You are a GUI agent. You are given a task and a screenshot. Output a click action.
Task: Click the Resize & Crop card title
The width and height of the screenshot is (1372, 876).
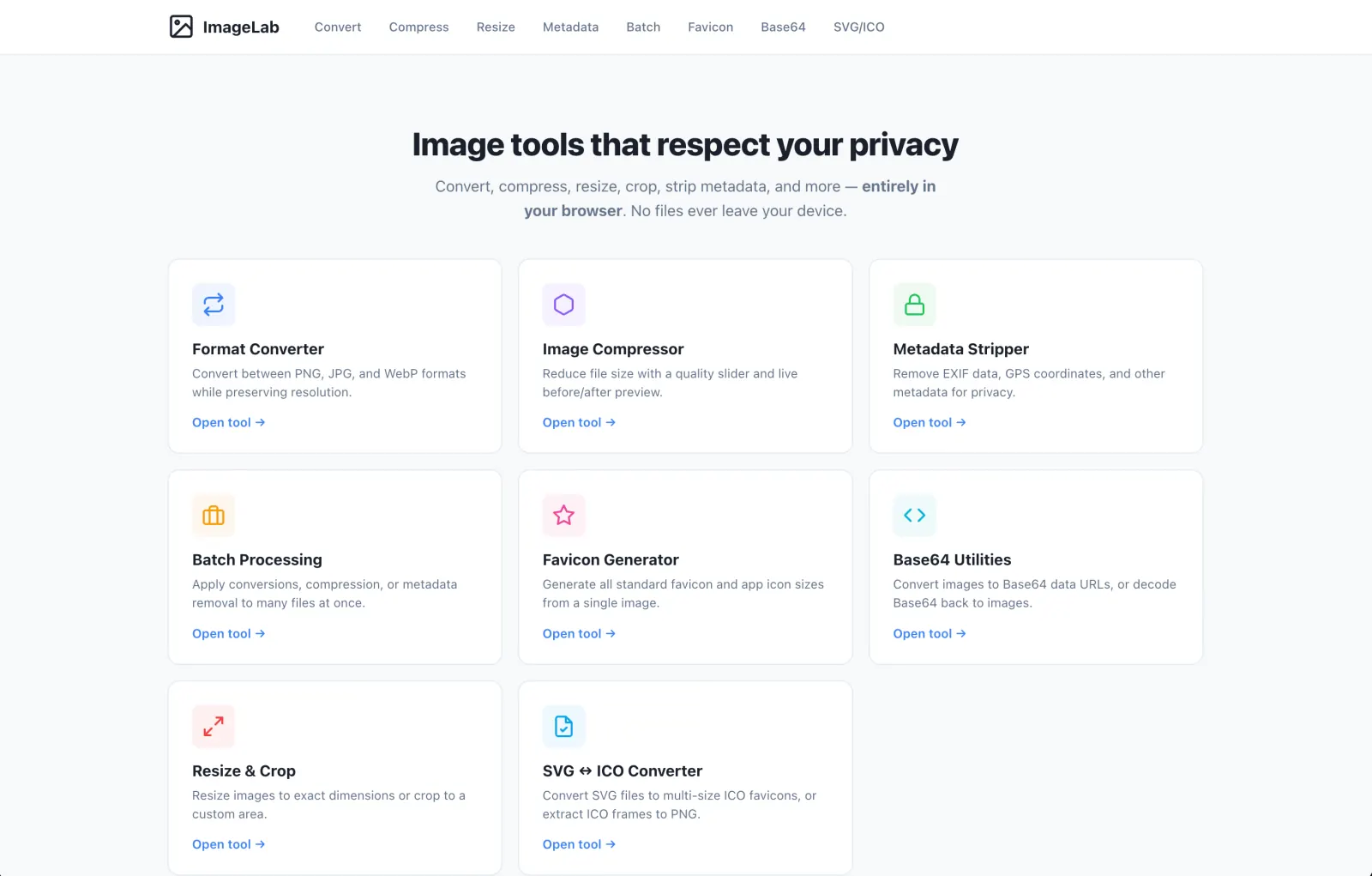[244, 771]
